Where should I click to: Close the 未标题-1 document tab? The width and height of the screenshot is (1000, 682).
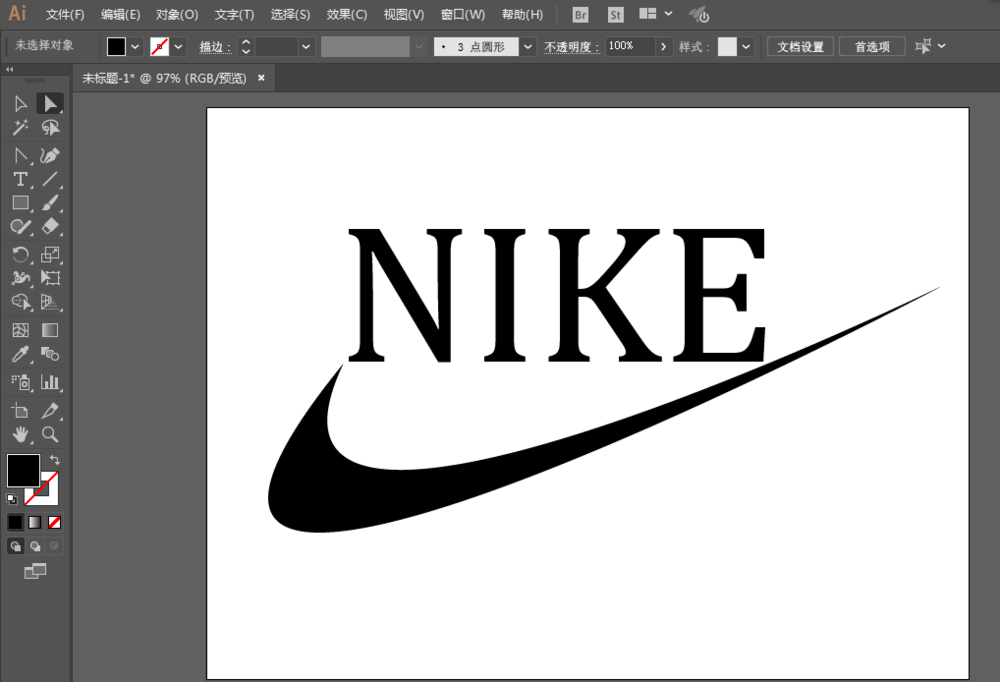point(261,78)
